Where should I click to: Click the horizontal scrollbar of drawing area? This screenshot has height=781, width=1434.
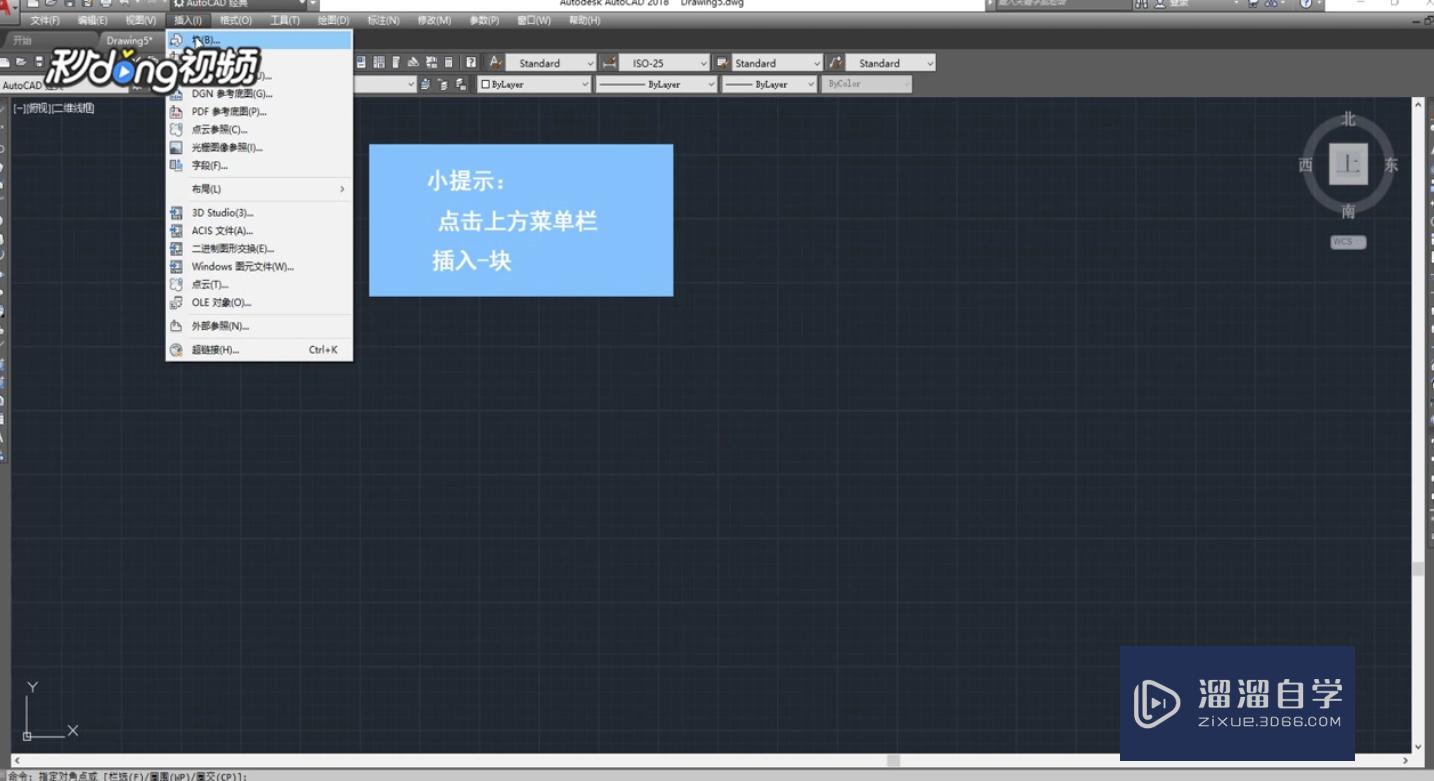(x=712, y=760)
